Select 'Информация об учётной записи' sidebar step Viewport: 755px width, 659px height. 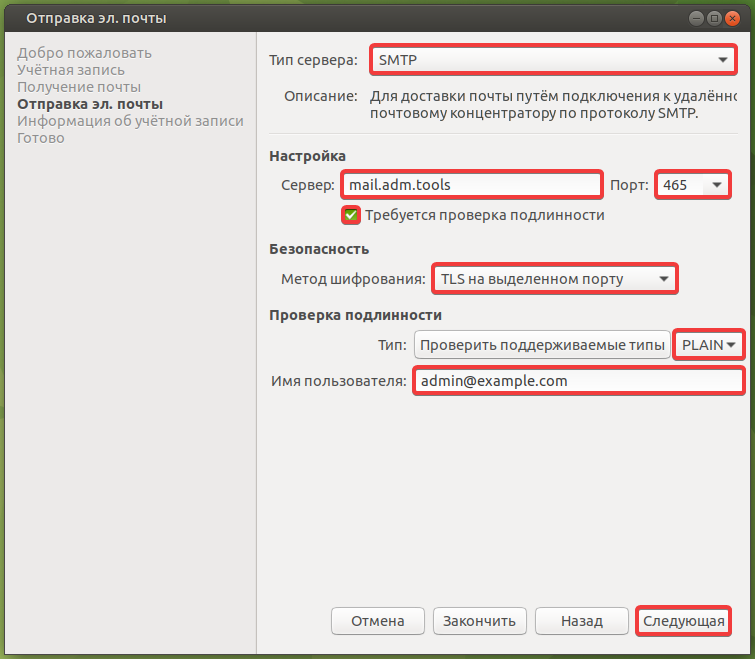point(130,121)
